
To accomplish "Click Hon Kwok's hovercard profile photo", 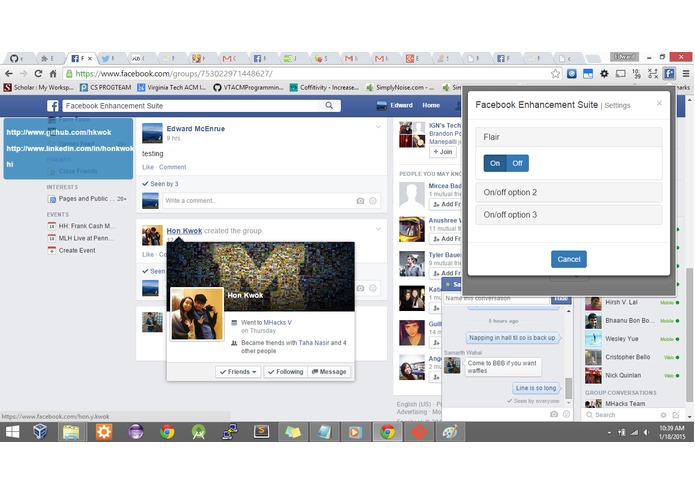I will pyautogui.click(x=197, y=314).
